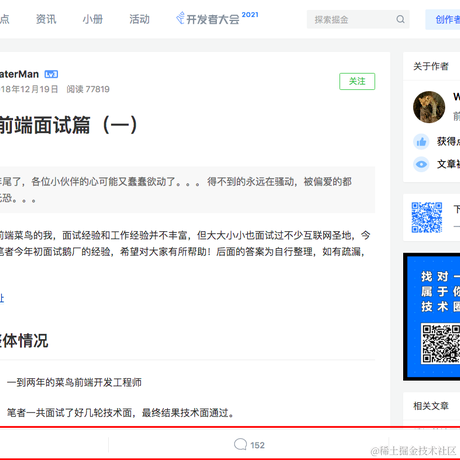Click the 前端面试篇（一）article title
The height and width of the screenshot is (460, 460).
pyautogui.click(x=68, y=125)
